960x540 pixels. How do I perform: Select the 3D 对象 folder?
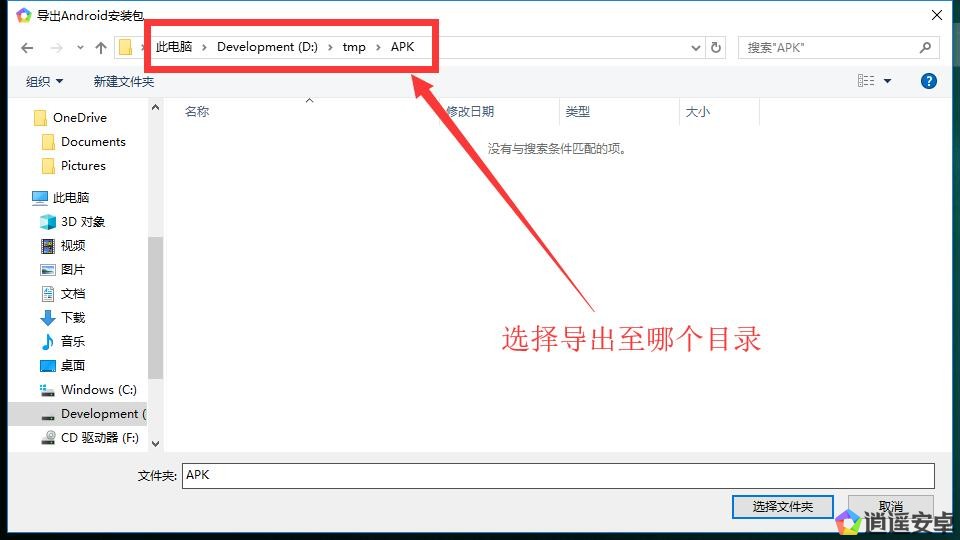pos(82,222)
